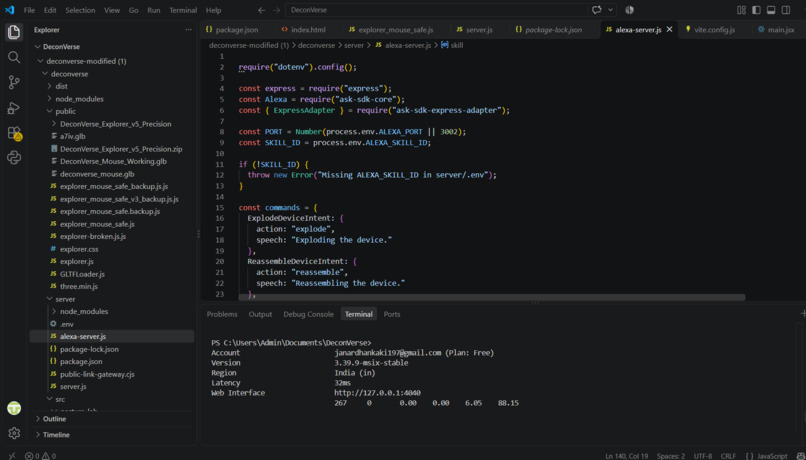Click the errors and warnings status indicator

pyautogui.click(x=41, y=455)
